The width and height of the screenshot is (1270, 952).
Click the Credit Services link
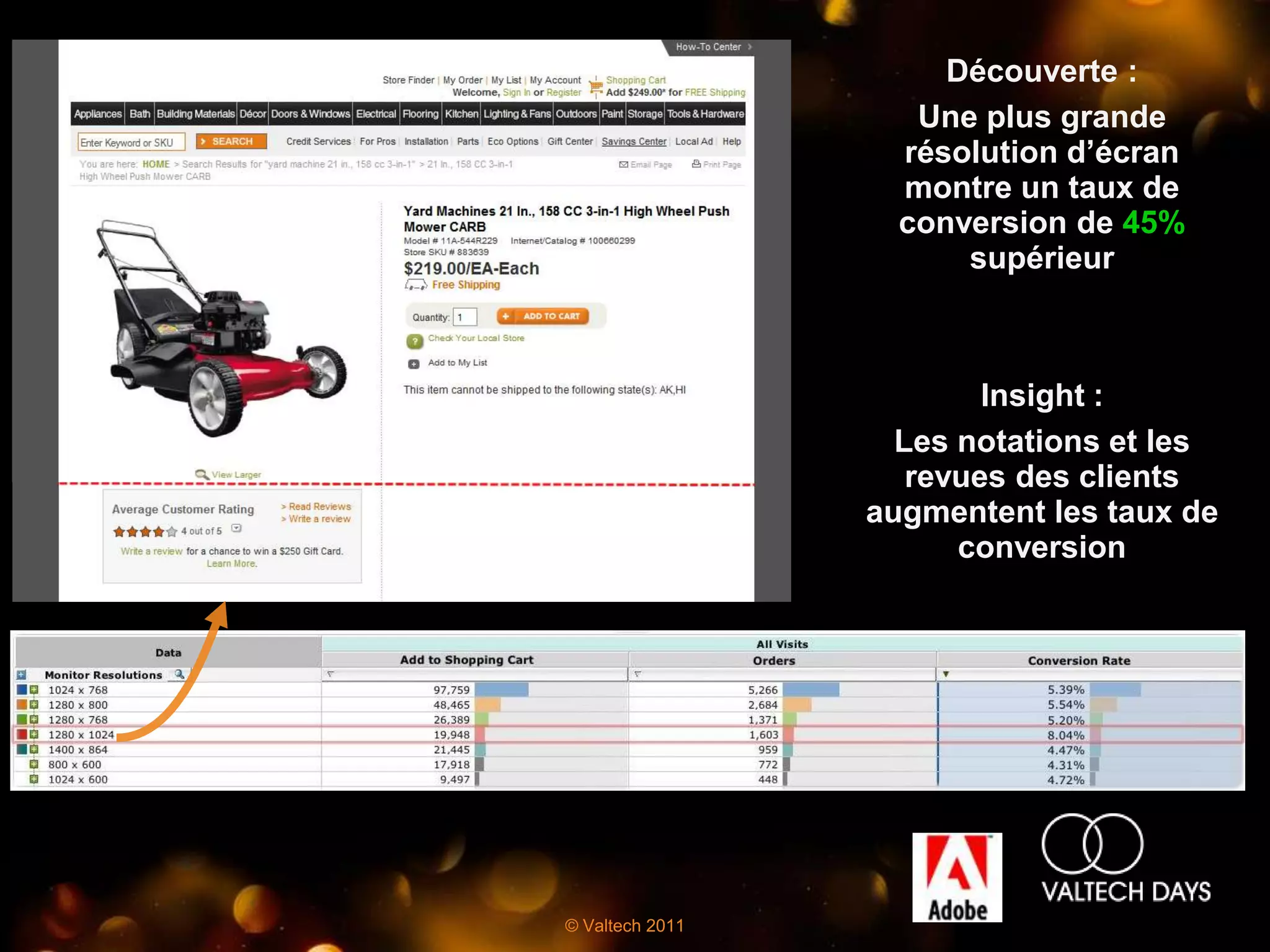(318, 141)
